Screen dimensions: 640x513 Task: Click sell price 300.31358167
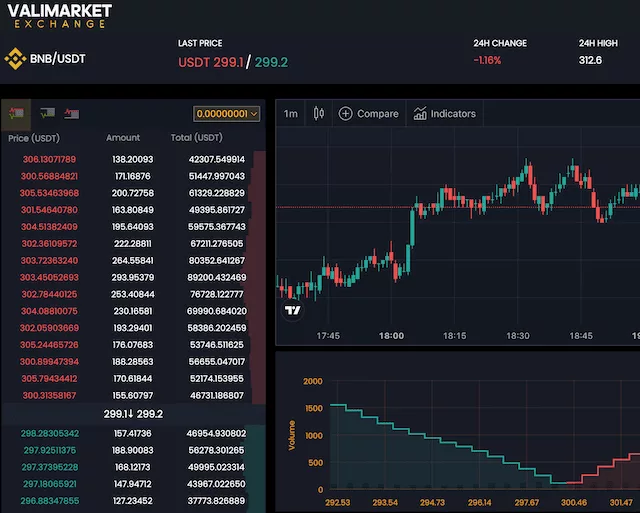[x=49, y=395]
